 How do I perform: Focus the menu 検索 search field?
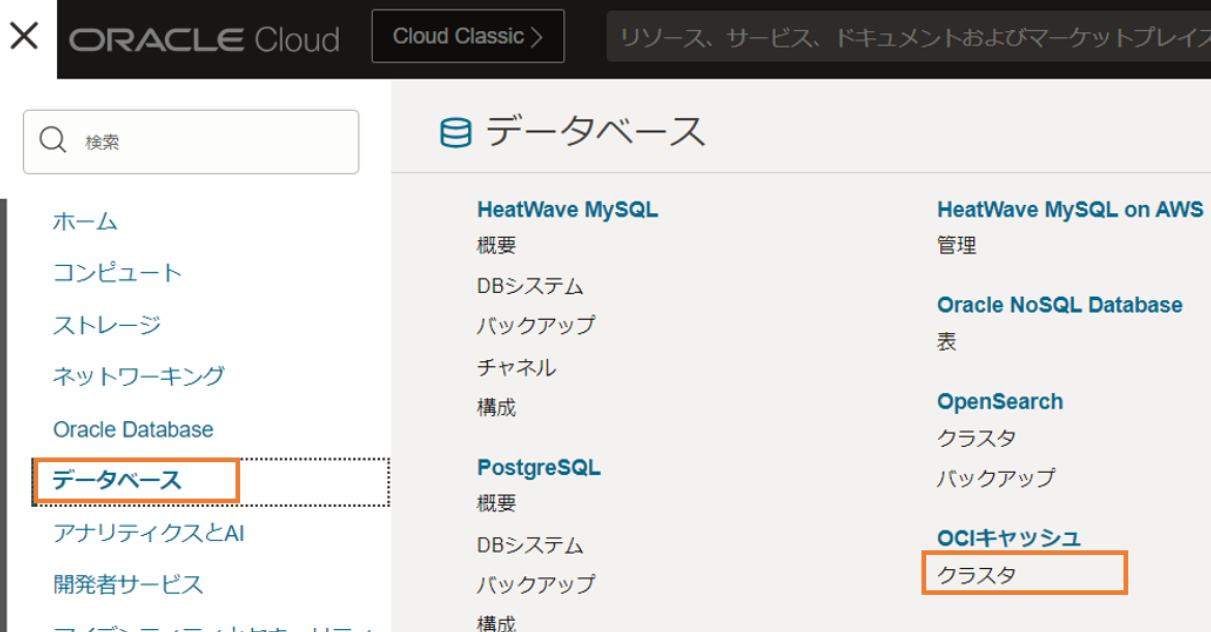point(210,142)
